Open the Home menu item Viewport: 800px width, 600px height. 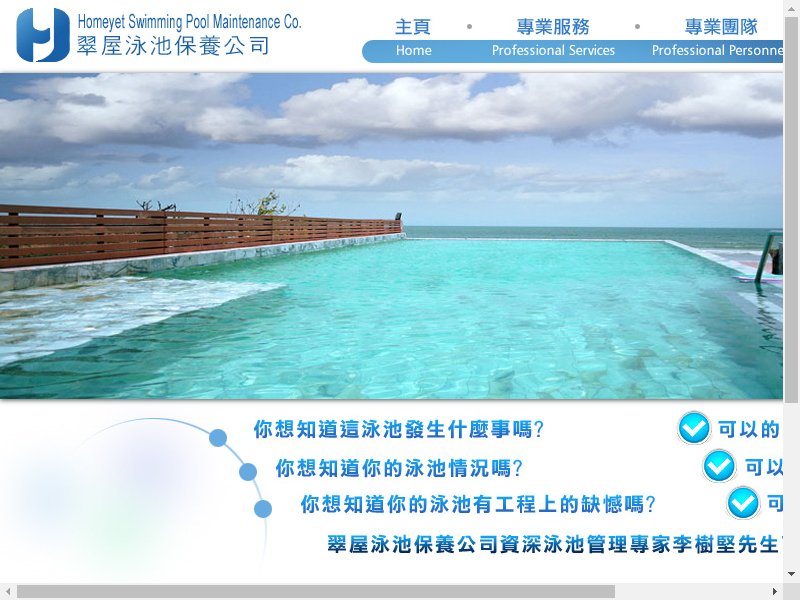coord(413,51)
